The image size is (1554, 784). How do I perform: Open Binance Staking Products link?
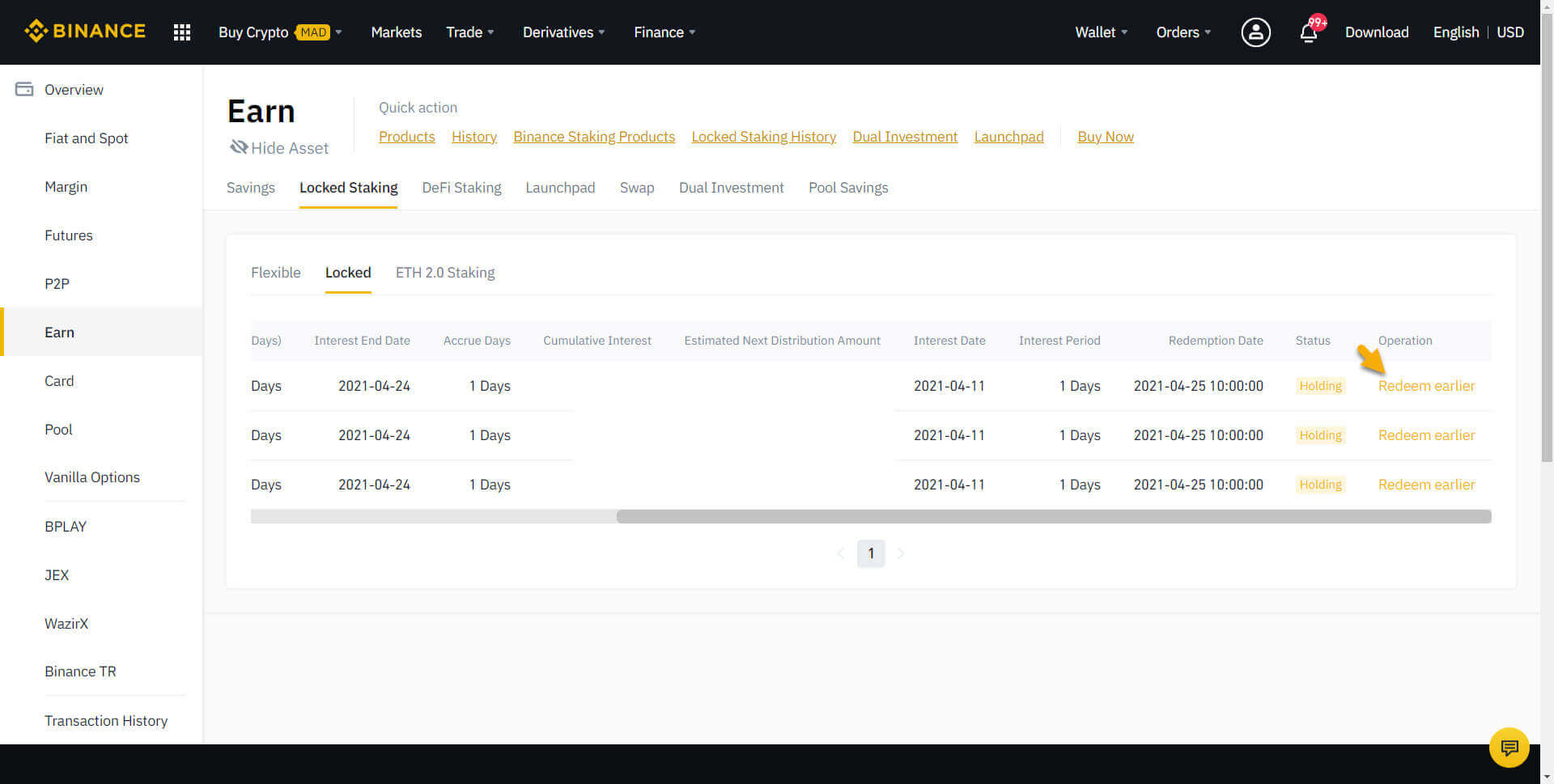tap(594, 137)
